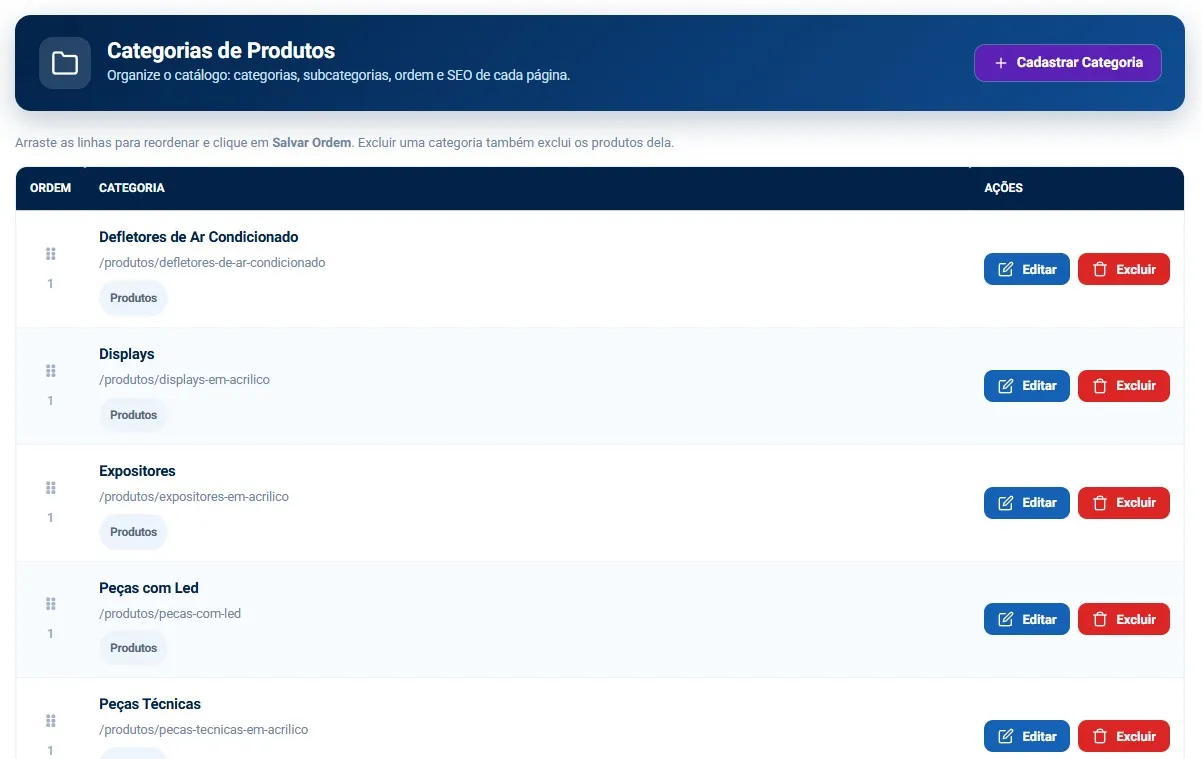Screen dimensions: 1202x759
Task: Click the /produtos/pecas-com-led path
Action: click(170, 614)
